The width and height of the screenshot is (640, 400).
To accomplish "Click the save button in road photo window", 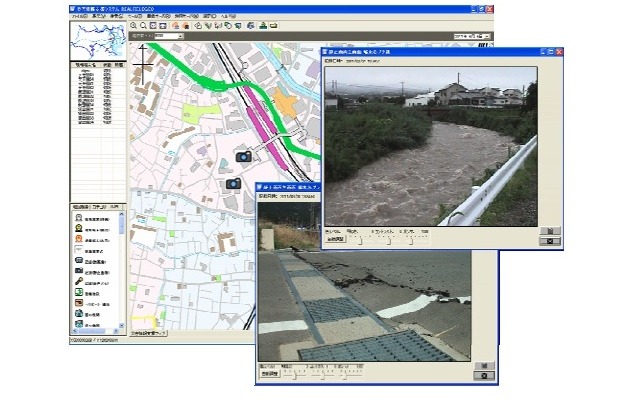I will pos(484,365).
